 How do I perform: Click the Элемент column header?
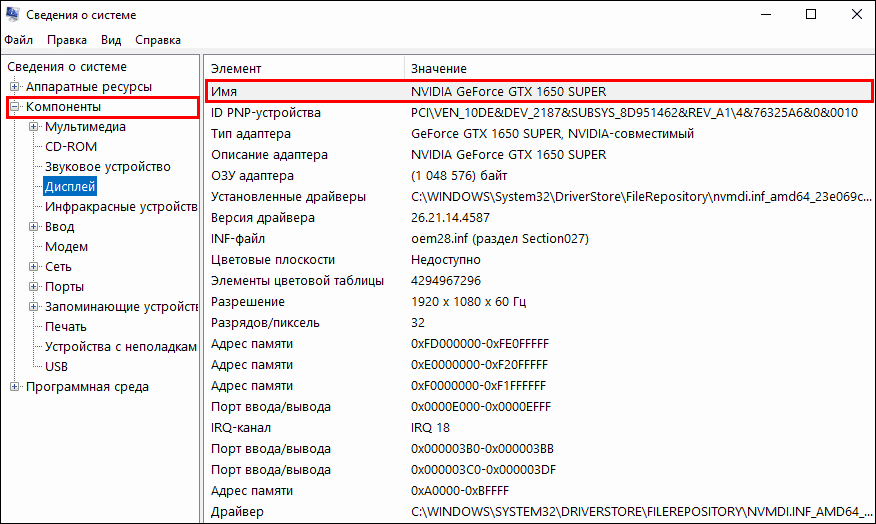point(236,68)
